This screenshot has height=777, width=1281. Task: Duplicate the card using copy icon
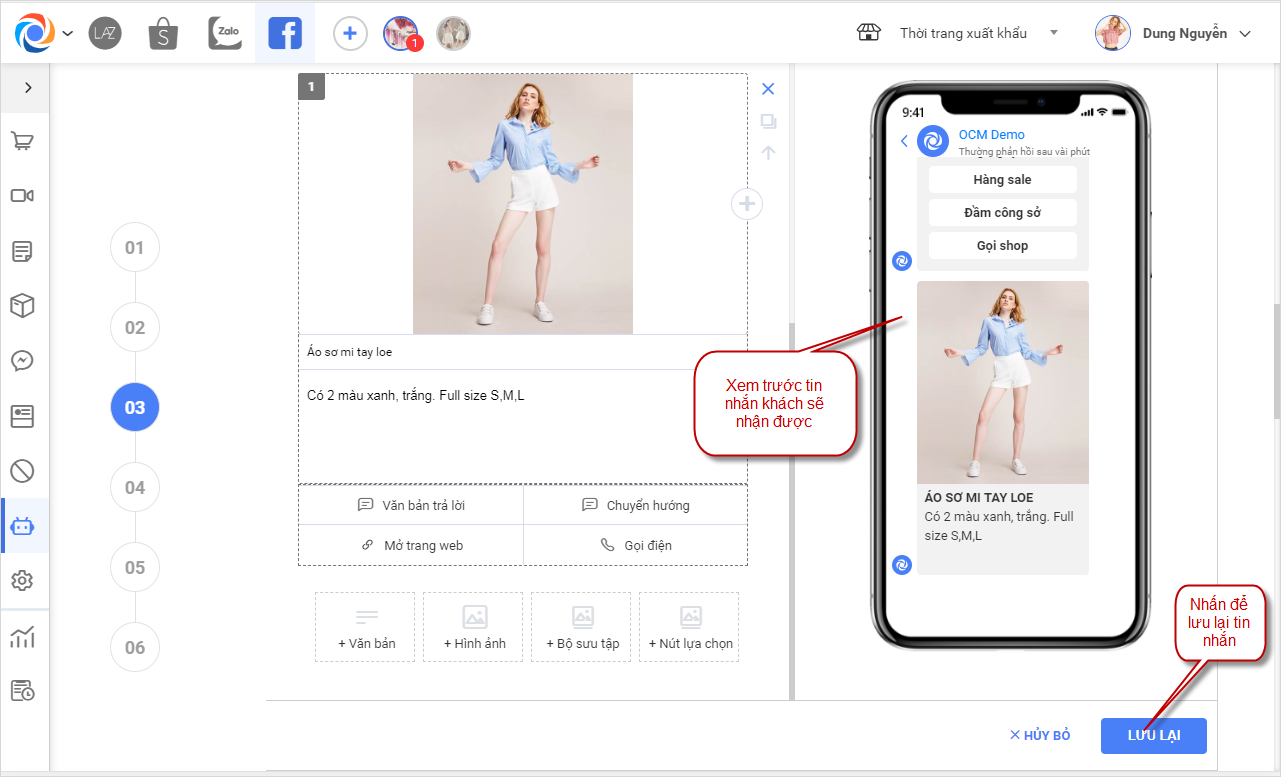tap(768, 121)
